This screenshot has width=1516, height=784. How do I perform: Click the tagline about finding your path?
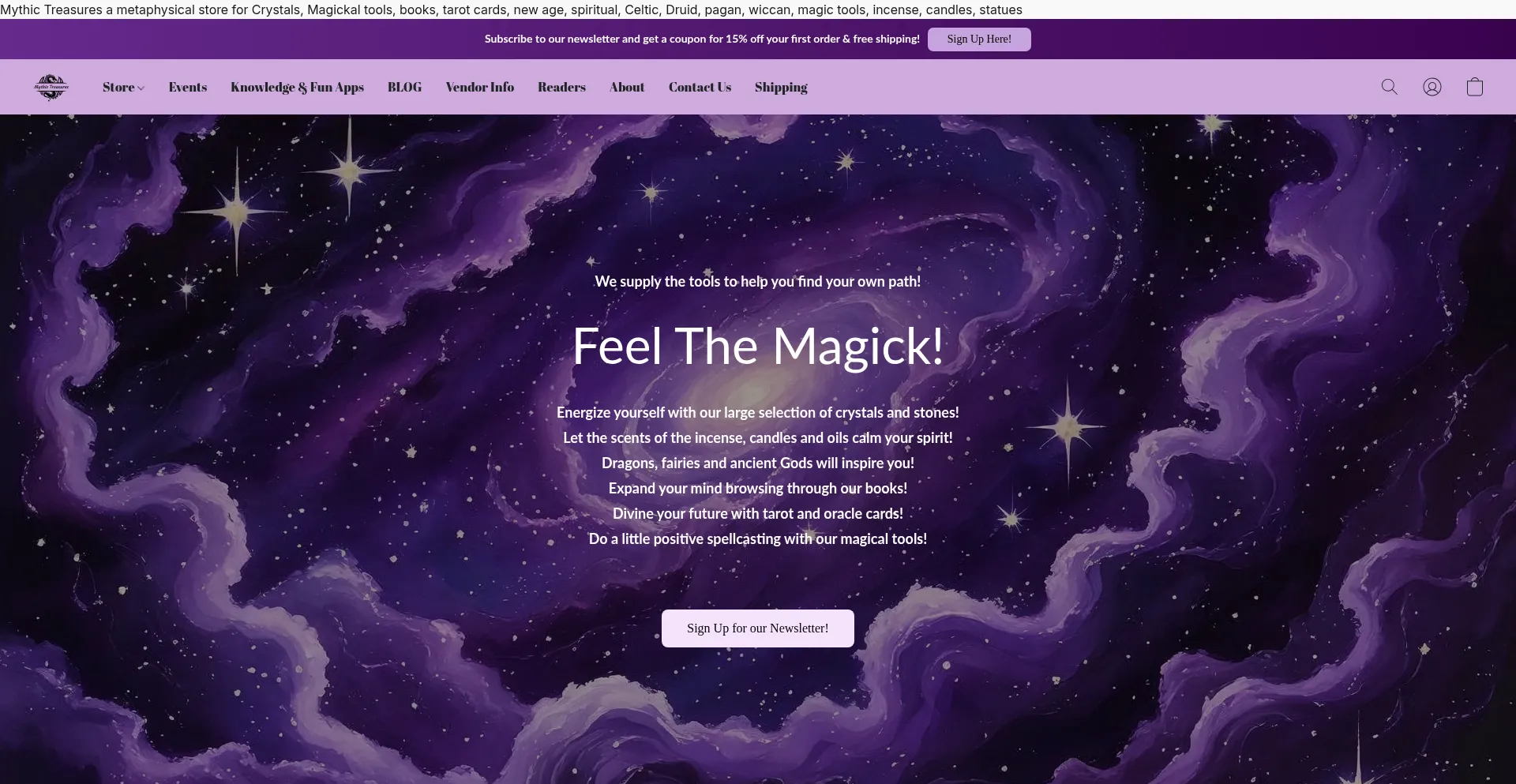[758, 281]
